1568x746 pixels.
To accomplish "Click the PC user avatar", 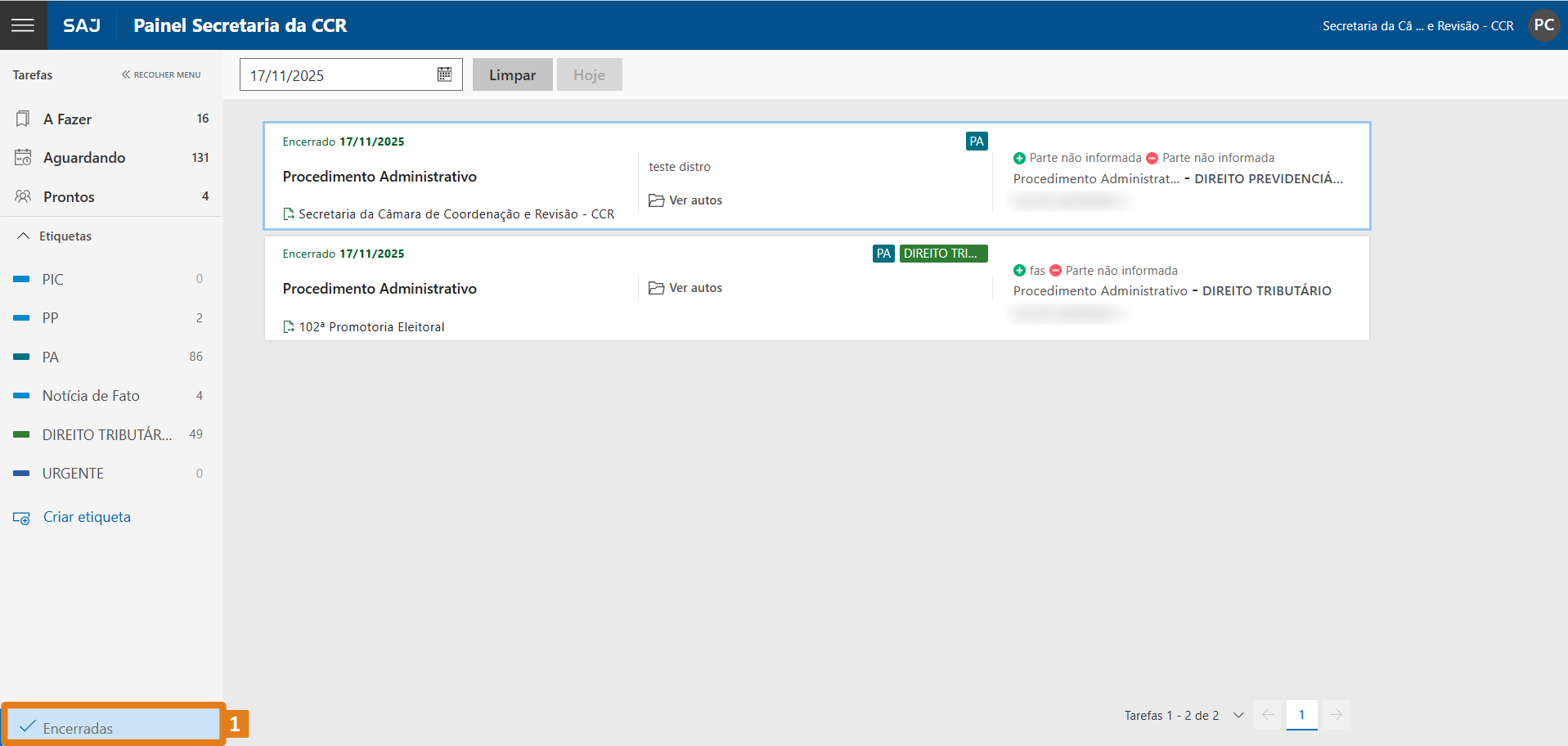I will click(x=1543, y=25).
